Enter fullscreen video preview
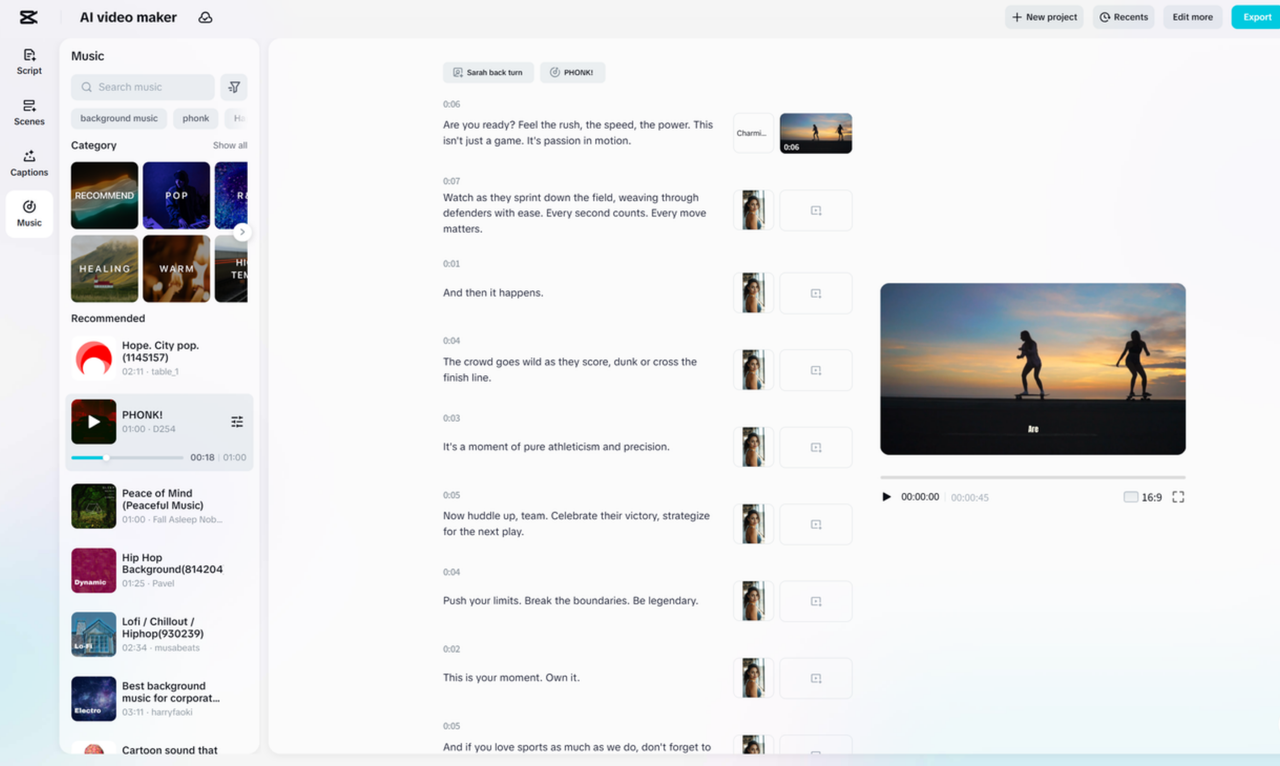Image resolution: width=1280 pixels, height=766 pixels. coord(1178,496)
